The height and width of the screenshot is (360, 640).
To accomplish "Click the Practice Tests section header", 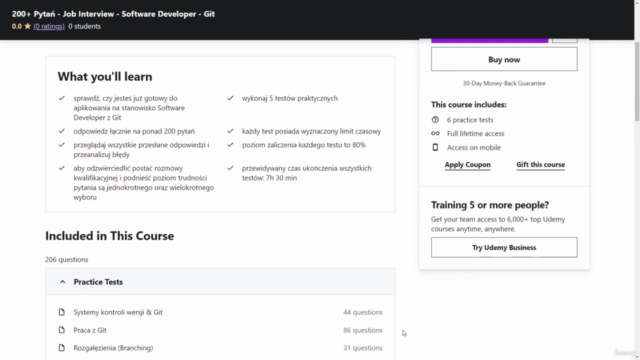I will click(220, 282).
